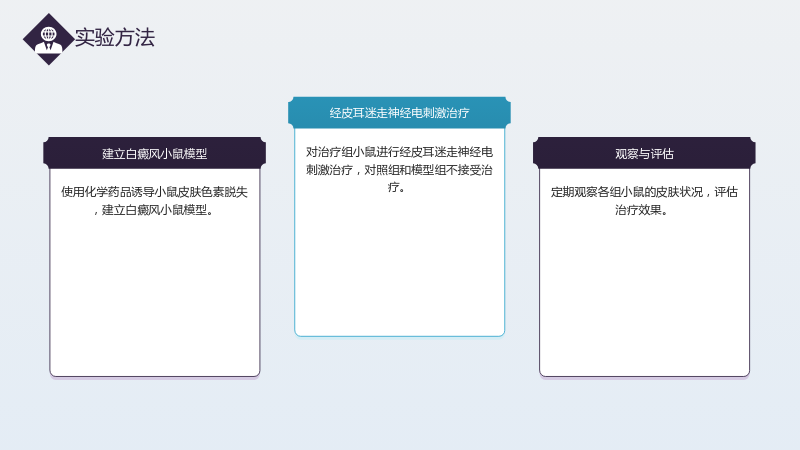The image size is (800, 450).
Task: Select the line ，建立白癜风小鼠模型。
Action: tap(153, 210)
